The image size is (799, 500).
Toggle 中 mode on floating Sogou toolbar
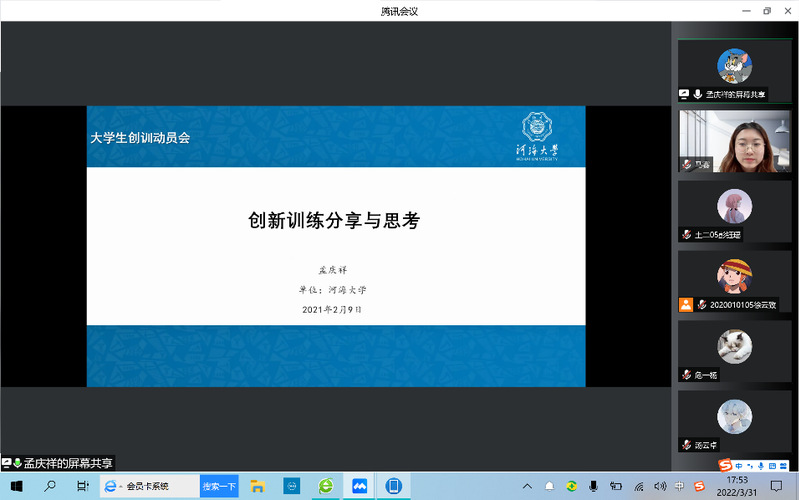pos(739,466)
